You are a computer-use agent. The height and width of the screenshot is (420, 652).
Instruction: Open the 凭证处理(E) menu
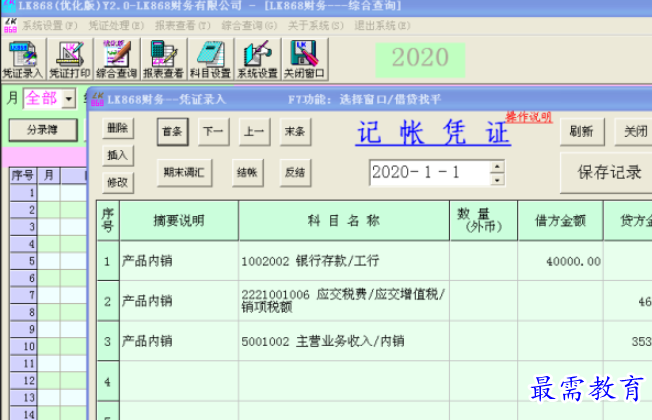[x=116, y=26]
